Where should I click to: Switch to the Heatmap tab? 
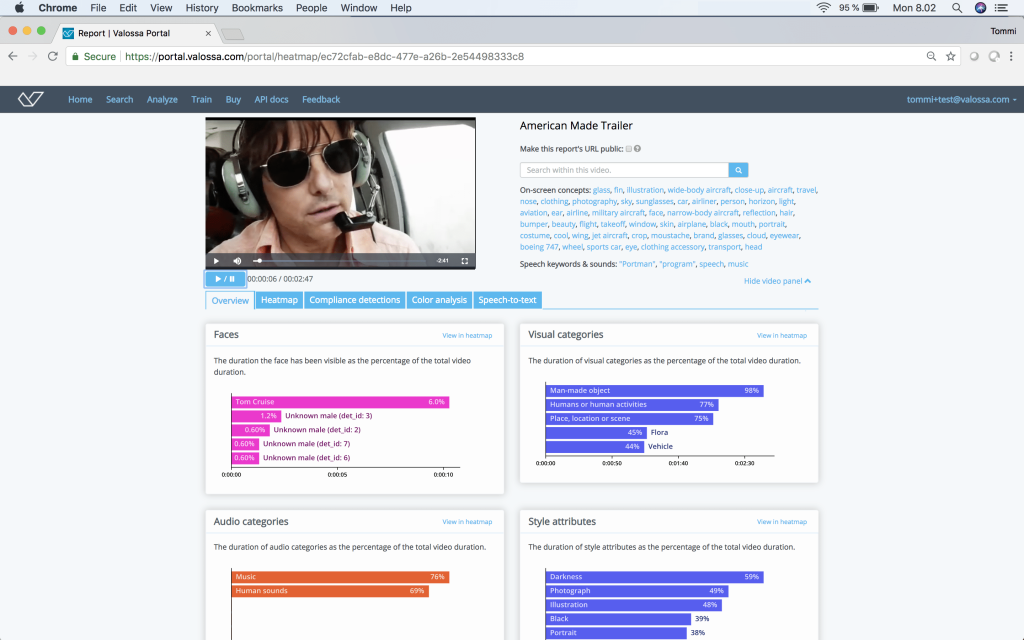point(280,300)
